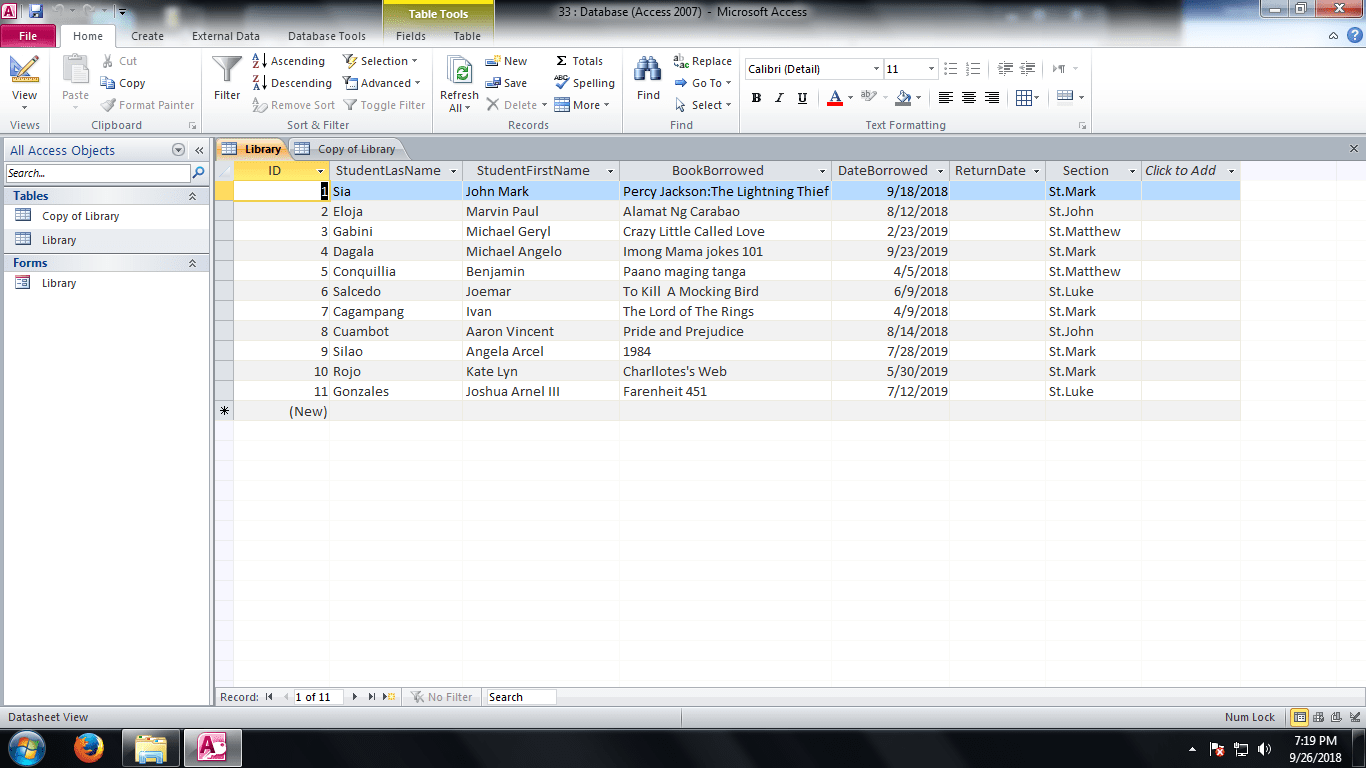Collapse the Tables group in navigation pane

[192, 196]
